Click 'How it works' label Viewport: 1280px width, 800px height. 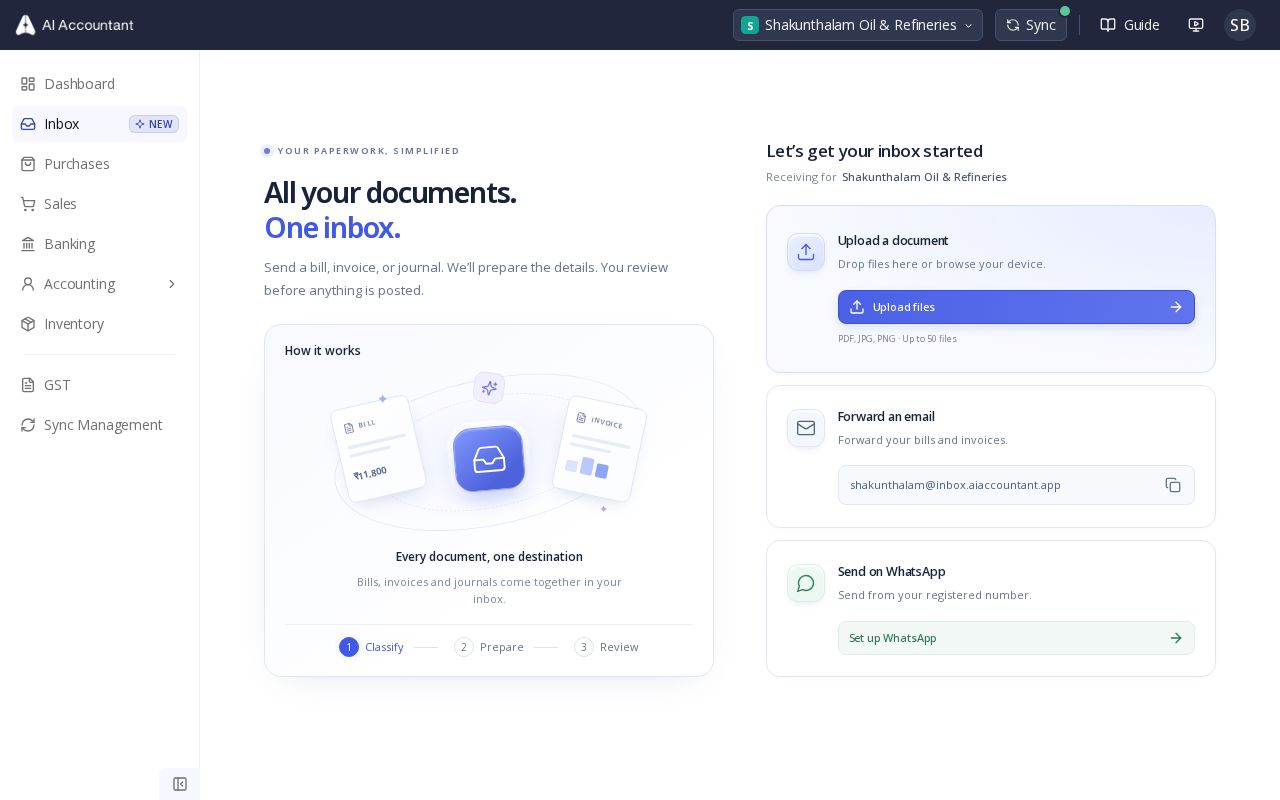(x=322, y=351)
